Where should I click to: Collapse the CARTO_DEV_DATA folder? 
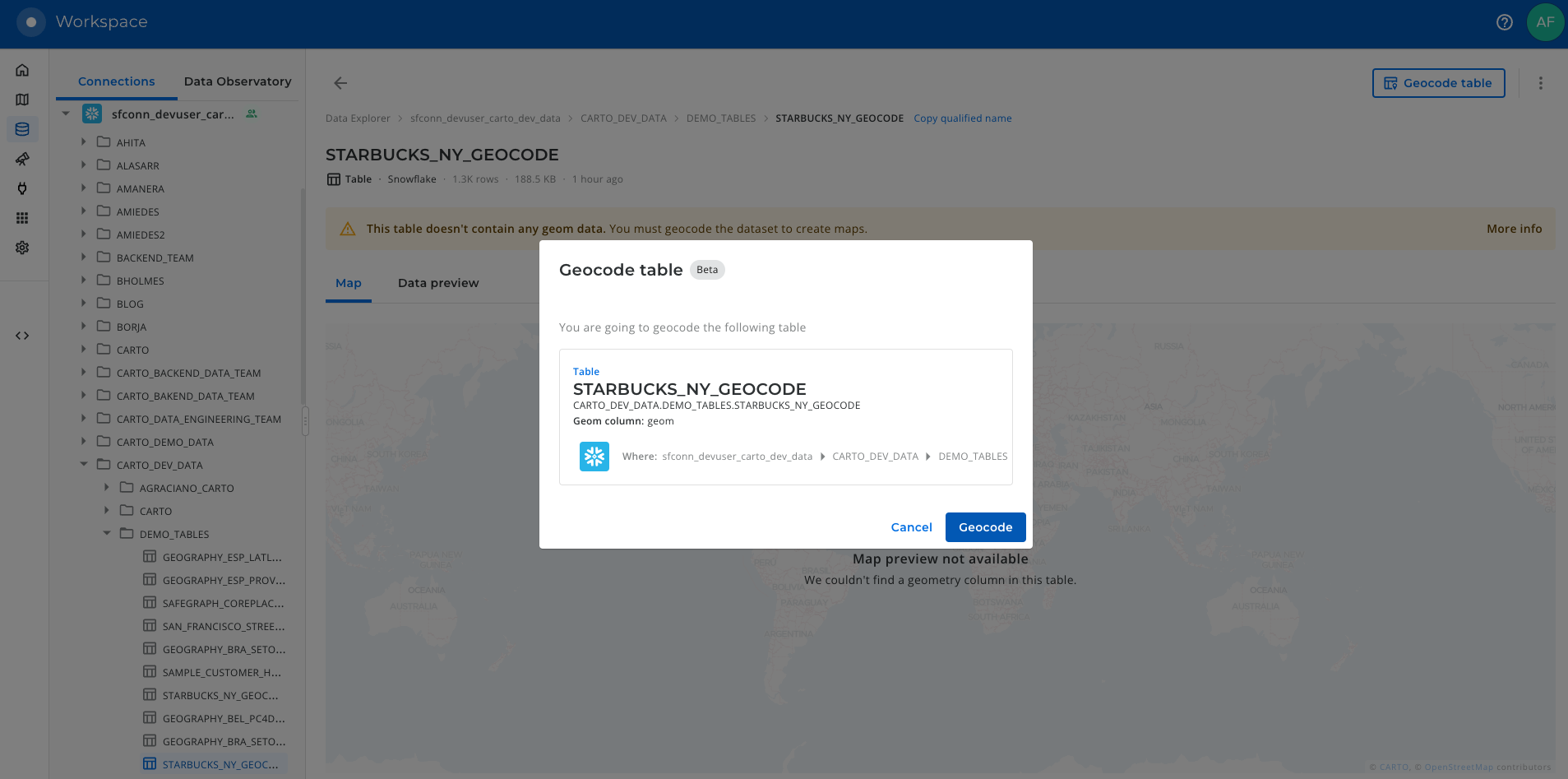(84, 465)
